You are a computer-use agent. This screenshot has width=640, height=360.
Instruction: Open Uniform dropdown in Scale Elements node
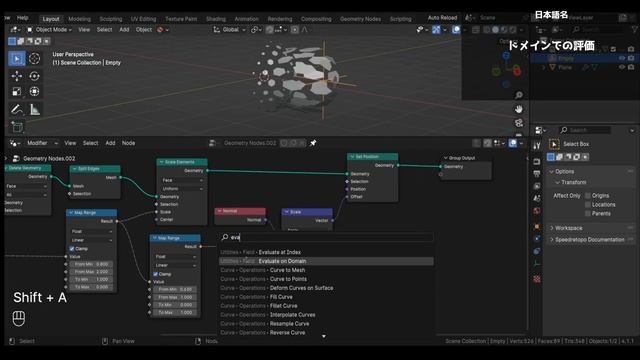point(182,189)
